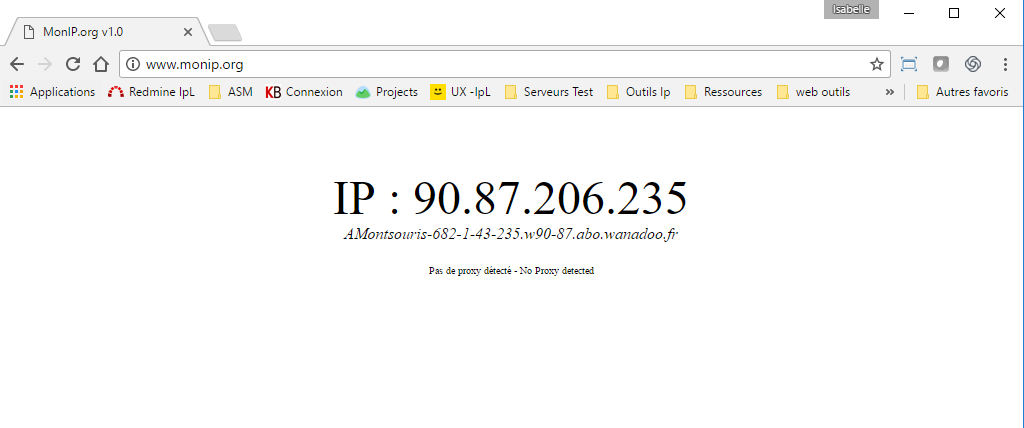Go to the browser home page

(x=100, y=64)
